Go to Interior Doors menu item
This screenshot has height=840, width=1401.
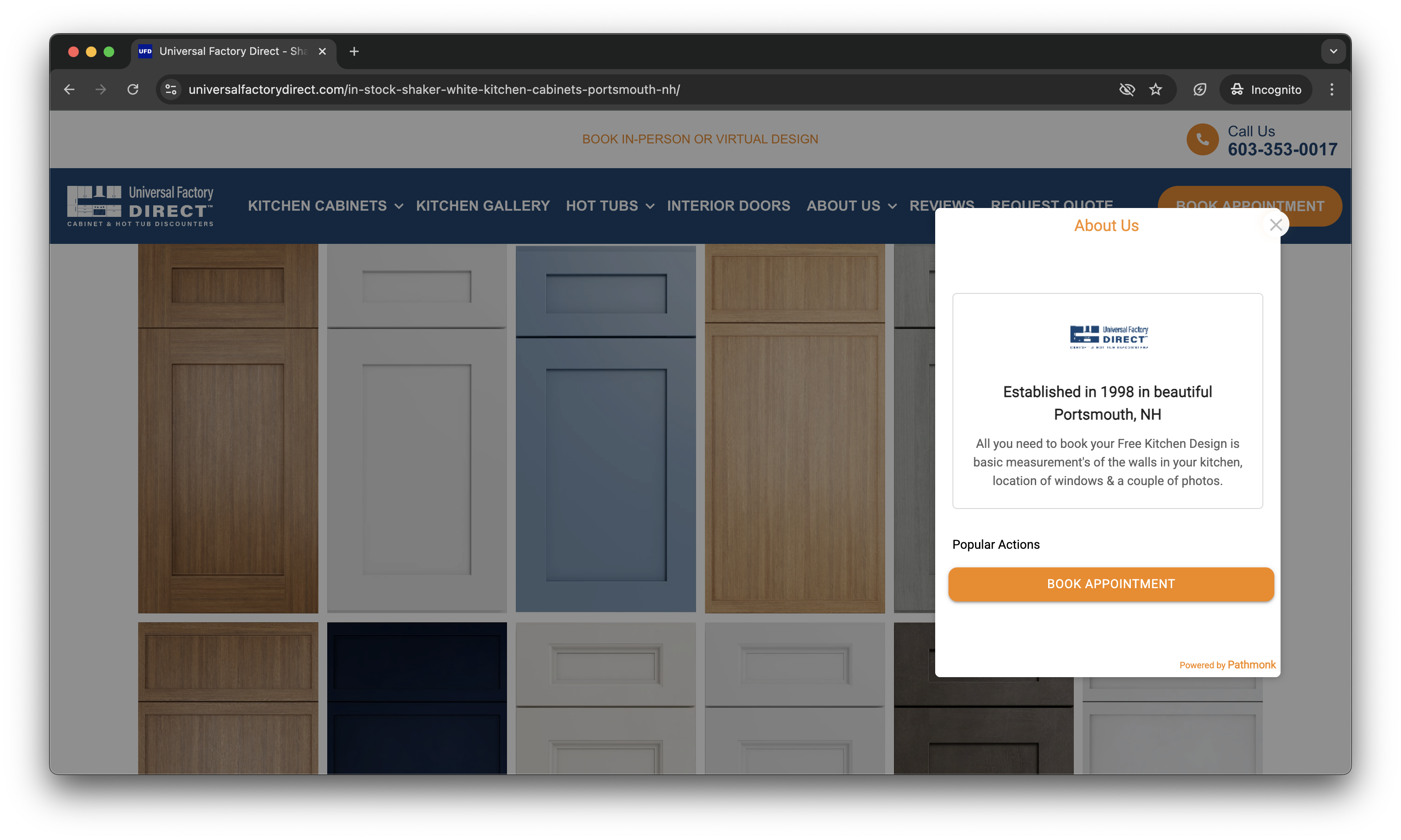point(728,206)
